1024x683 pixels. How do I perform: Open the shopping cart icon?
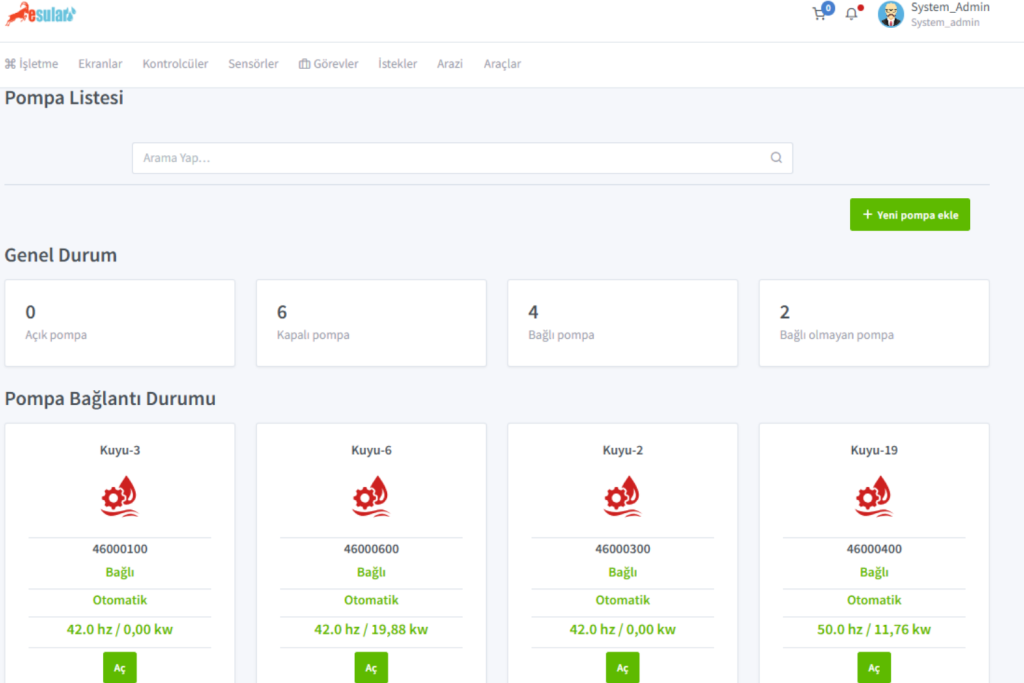click(820, 14)
